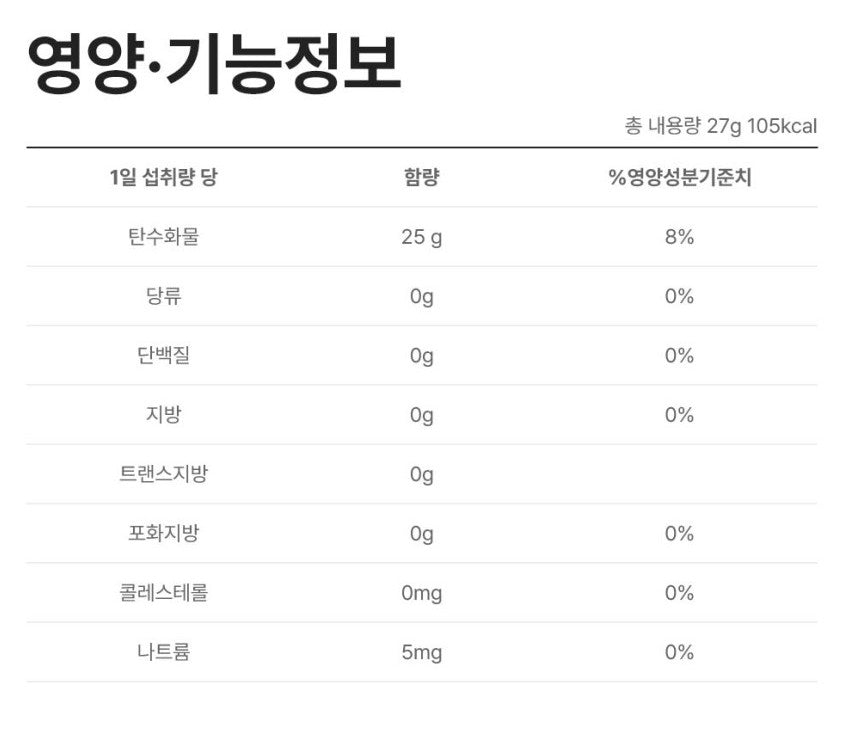Select the 0g amount for 트랜스지방
Image resolution: width=847 pixels, height=732 pixels.
coord(421,474)
